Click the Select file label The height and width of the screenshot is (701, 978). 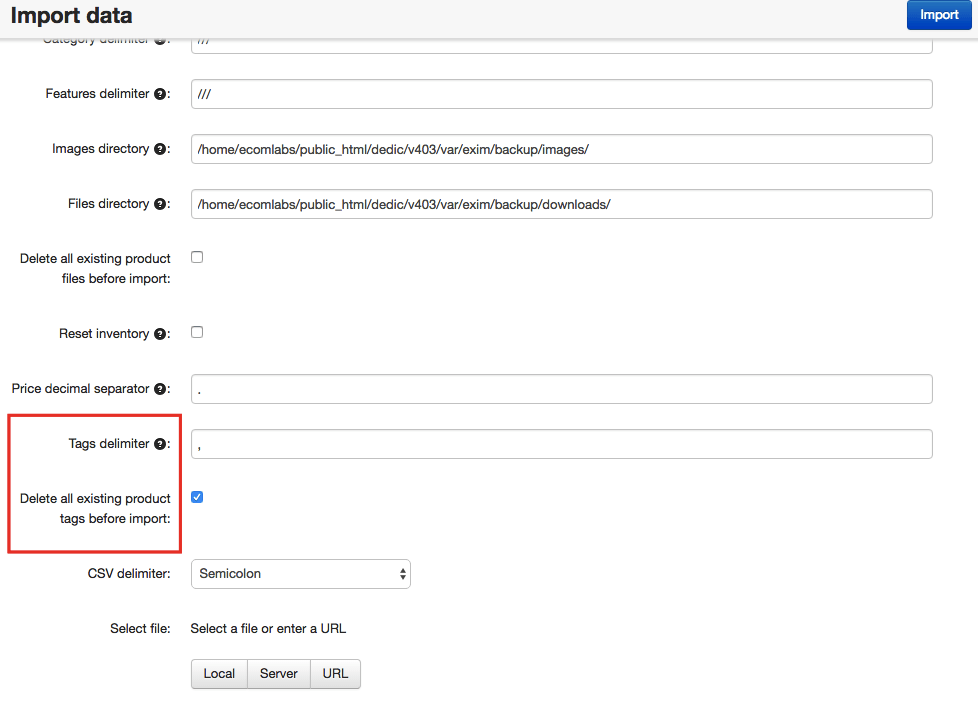140,629
